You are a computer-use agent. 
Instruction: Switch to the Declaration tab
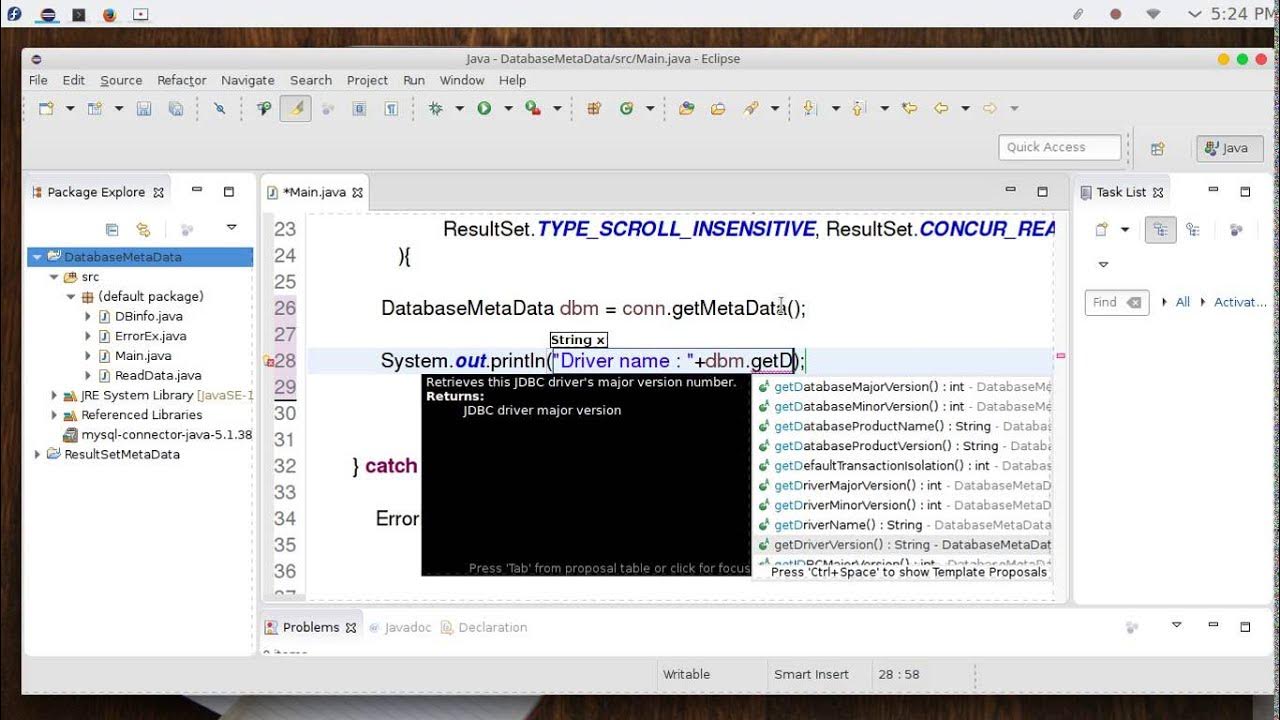click(x=484, y=627)
